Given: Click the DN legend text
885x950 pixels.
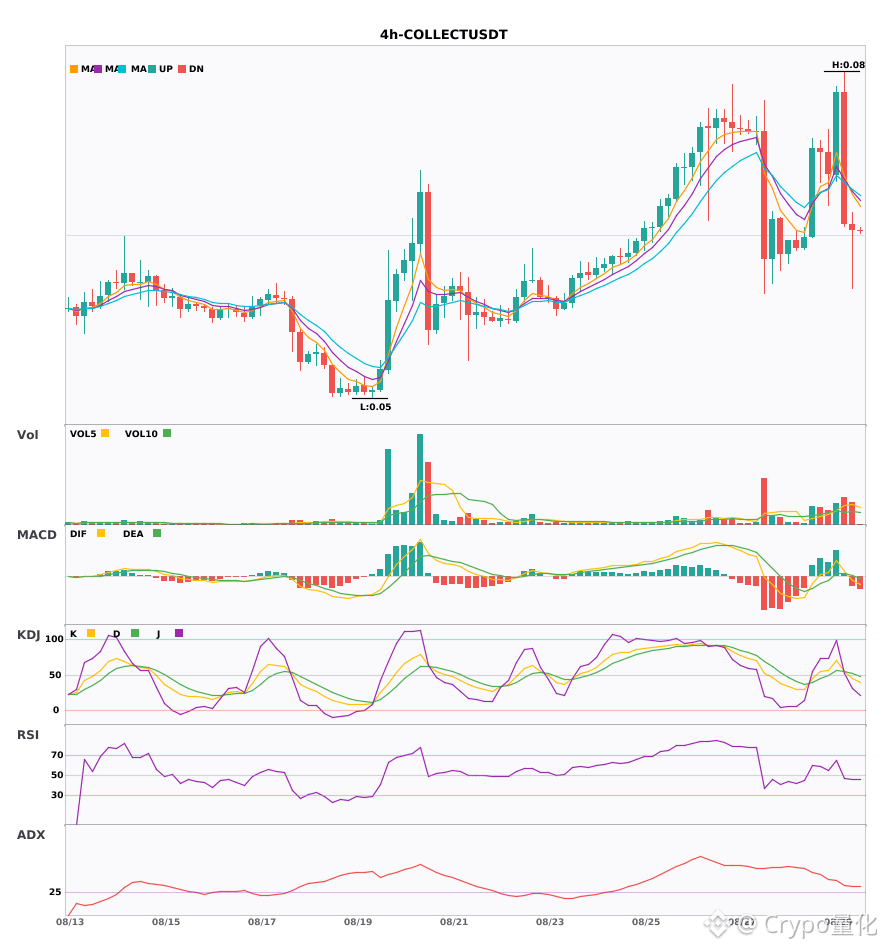Looking at the screenshot, I should [196, 69].
